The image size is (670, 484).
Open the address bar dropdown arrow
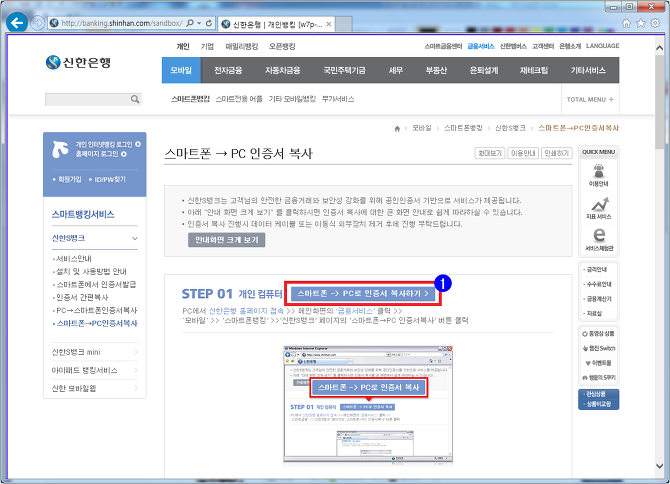pyautogui.click(x=199, y=23)
